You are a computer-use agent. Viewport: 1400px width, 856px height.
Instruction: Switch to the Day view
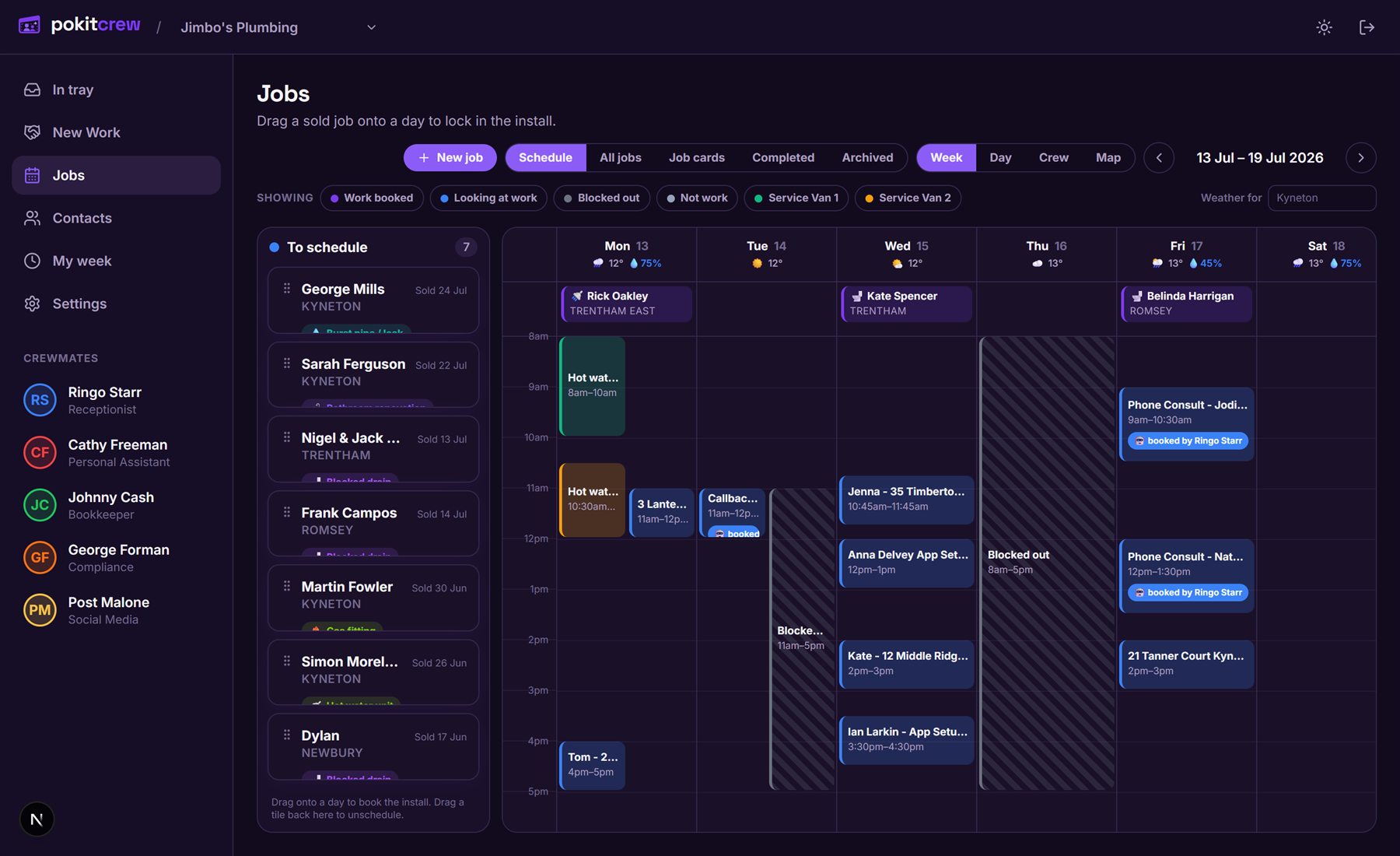point(1000,158)
